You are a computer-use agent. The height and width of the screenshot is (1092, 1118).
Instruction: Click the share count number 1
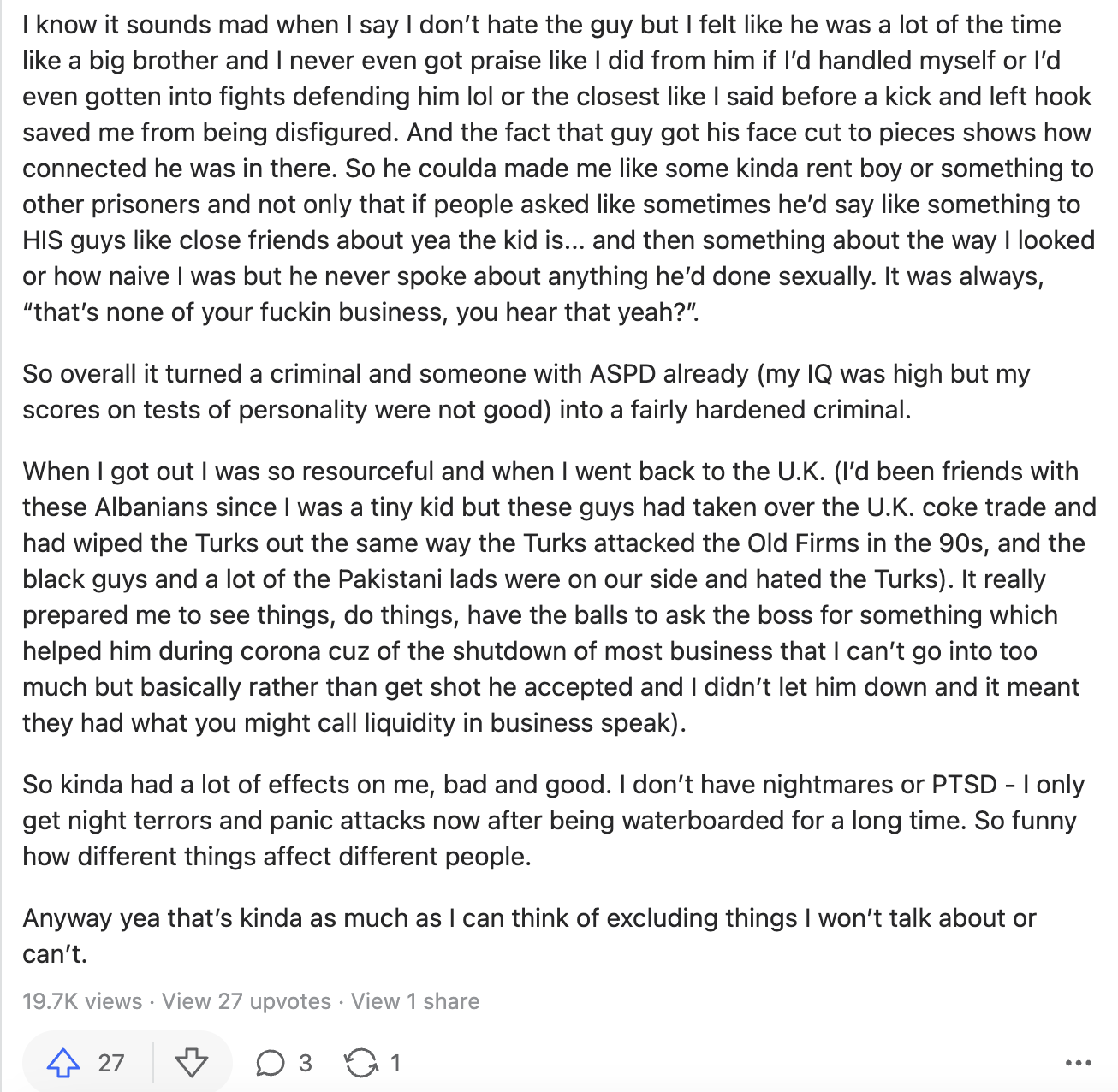coord(395,1064)
